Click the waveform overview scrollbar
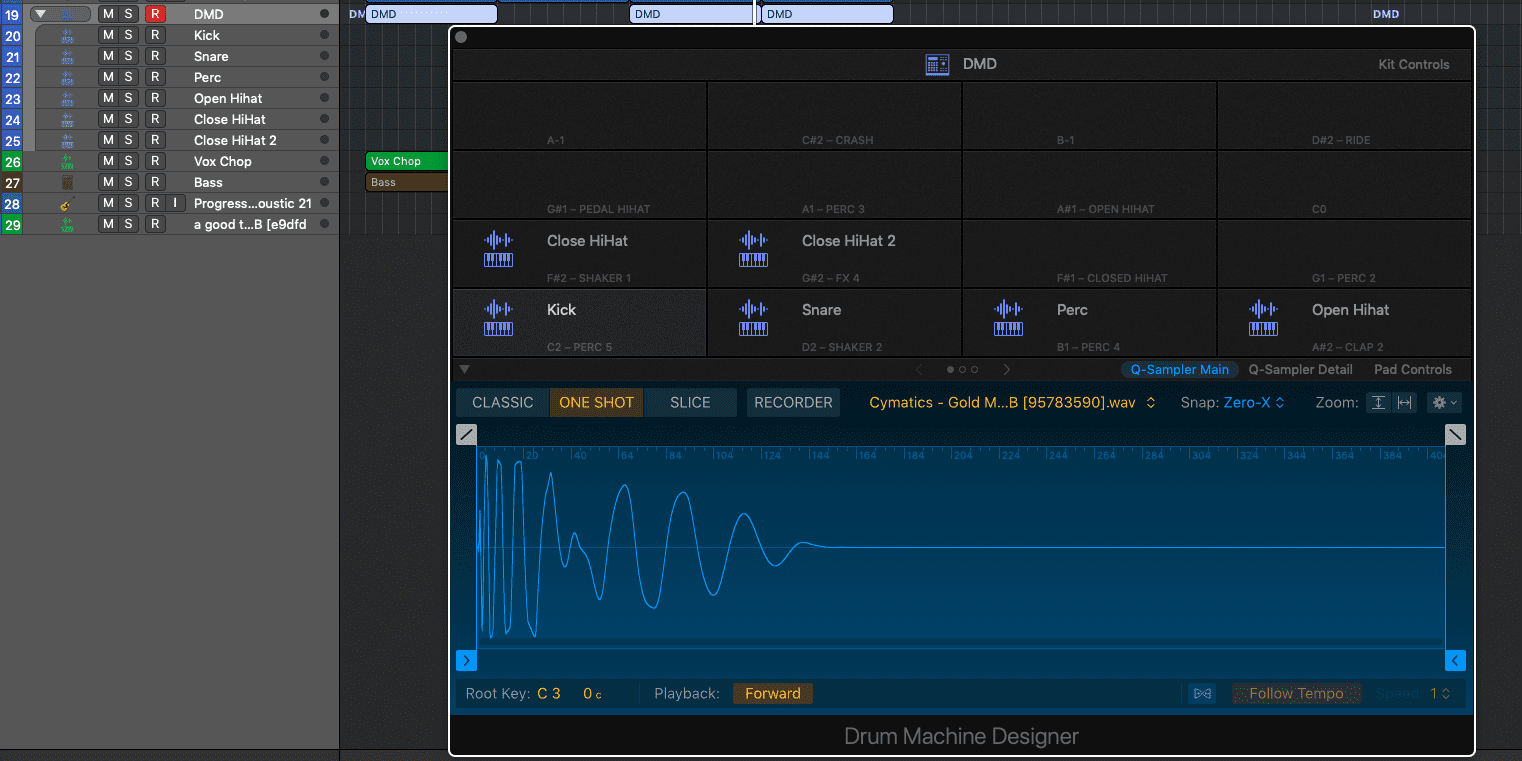The image size is (1522, 761). coord(960,643)
